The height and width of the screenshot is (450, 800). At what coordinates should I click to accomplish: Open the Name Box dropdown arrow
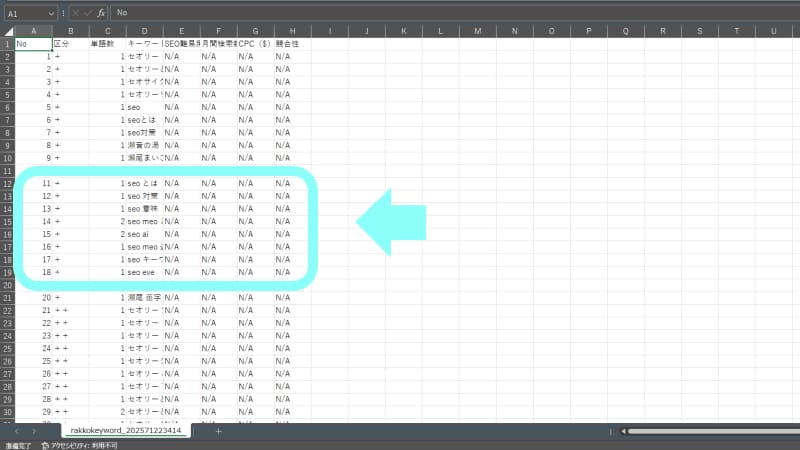point(51,13)
